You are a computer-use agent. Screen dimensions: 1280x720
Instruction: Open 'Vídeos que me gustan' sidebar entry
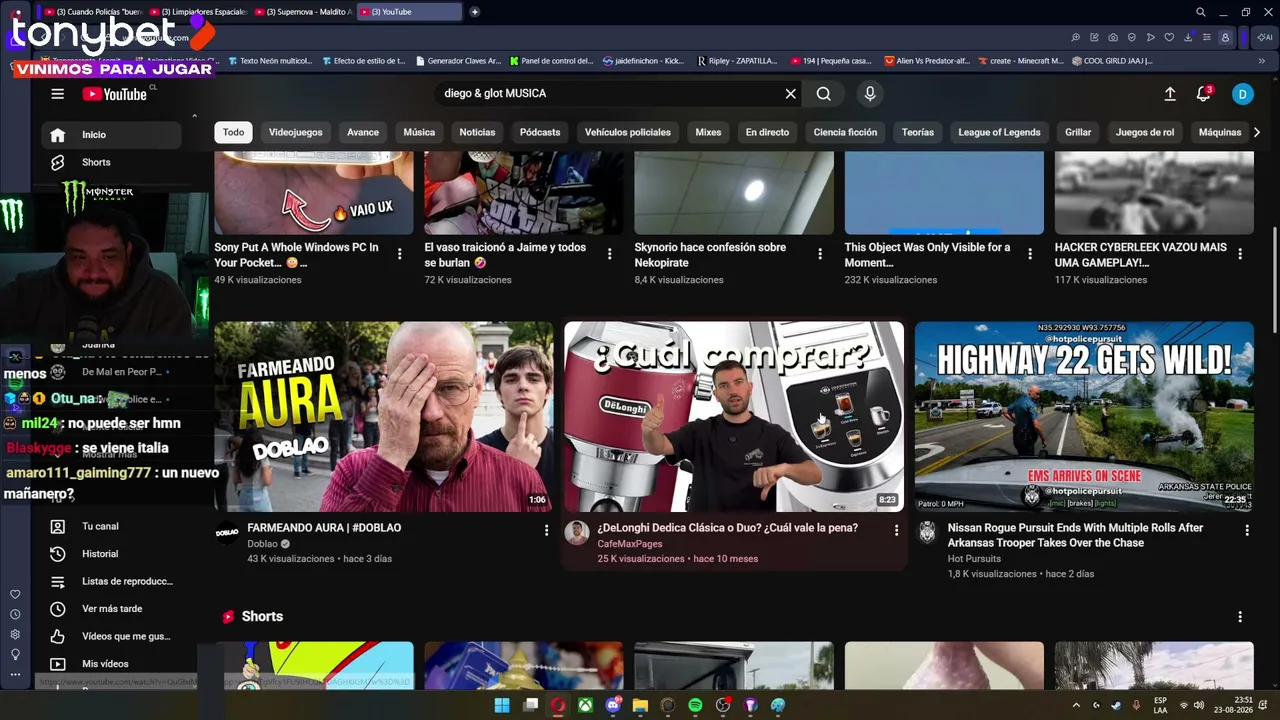click(112, 636)
